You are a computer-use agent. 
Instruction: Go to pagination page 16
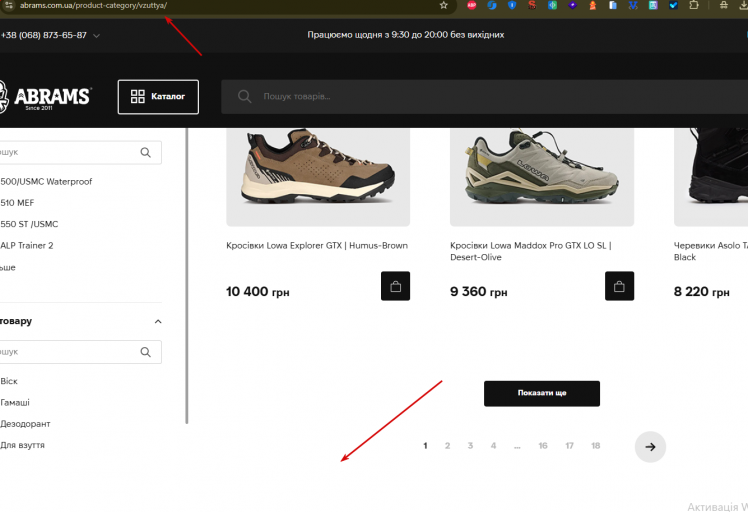pyautogui.click(x=543, y=446)
